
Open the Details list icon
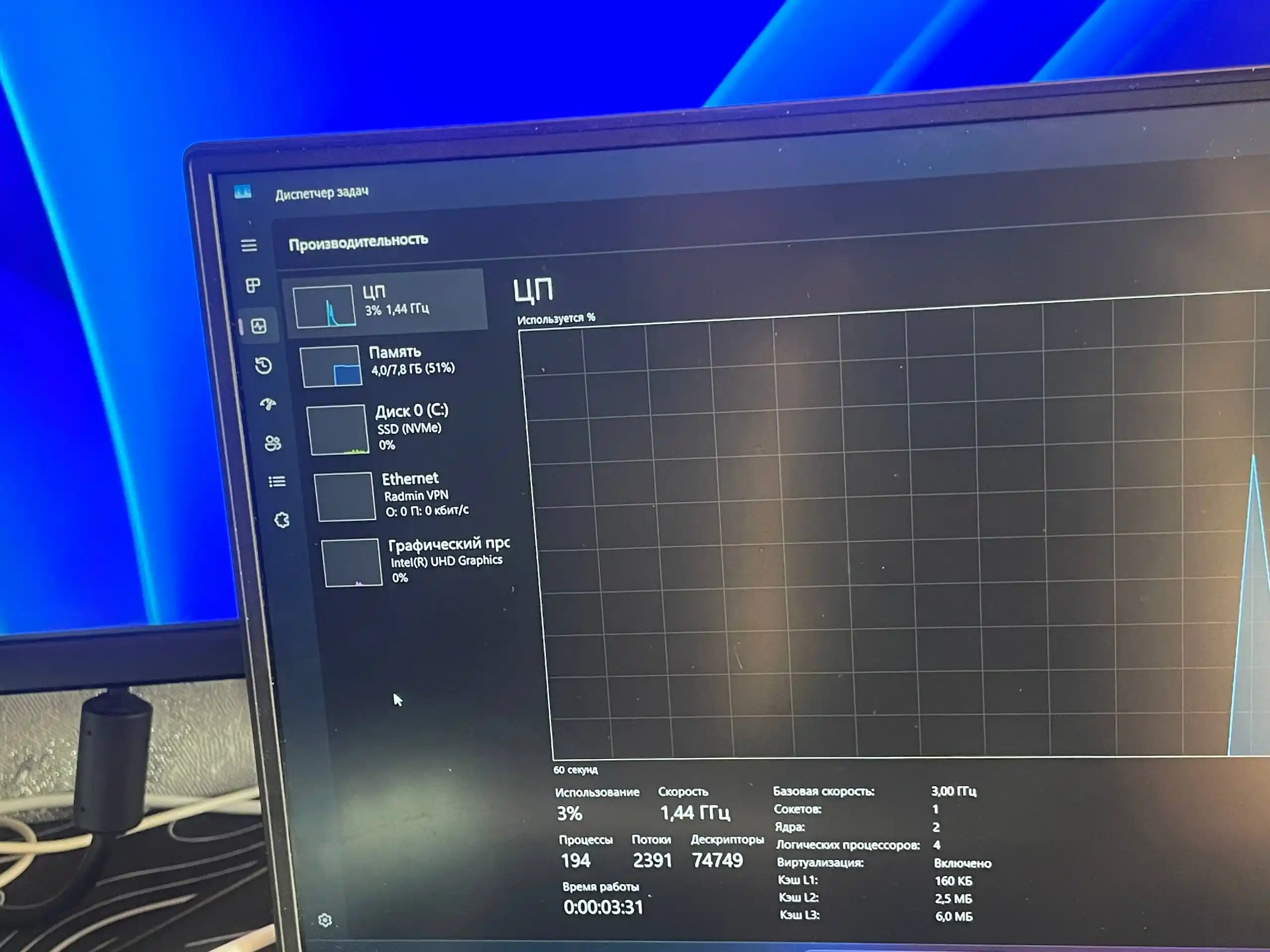tap(277, 481)
